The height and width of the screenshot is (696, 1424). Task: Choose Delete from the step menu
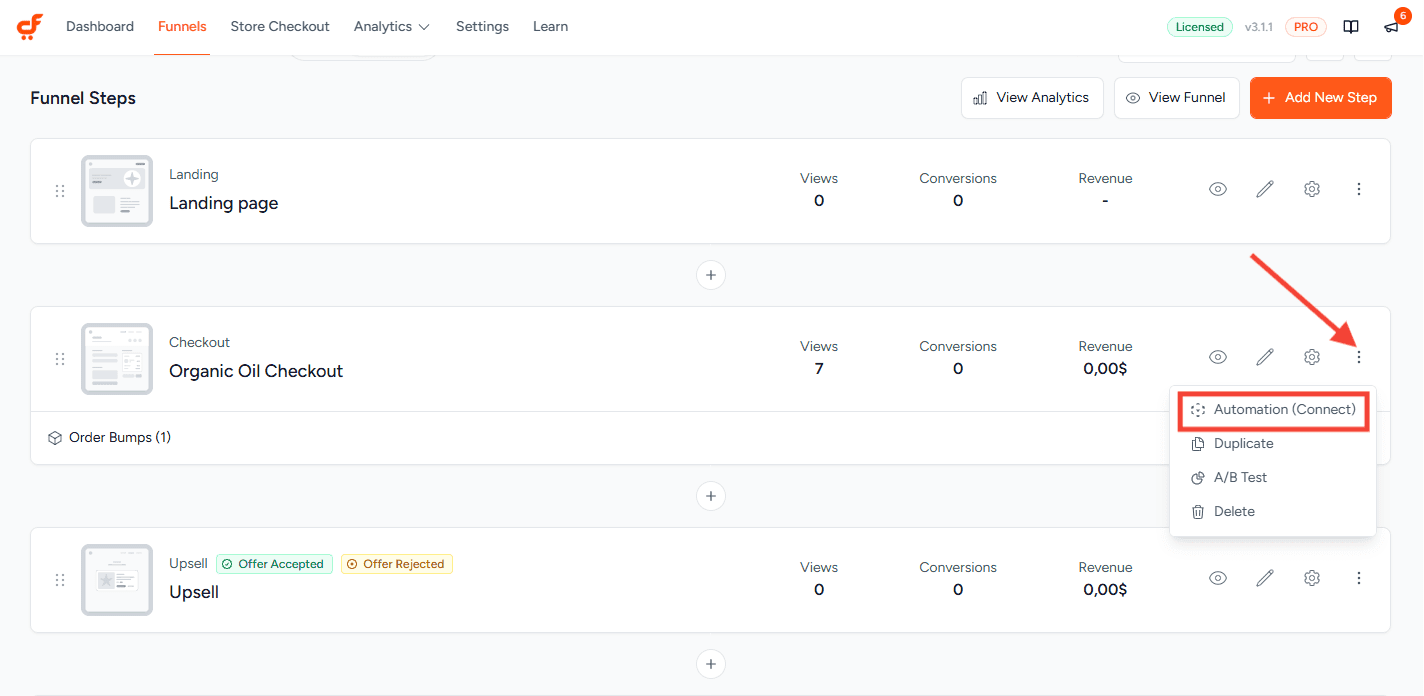point(1273,512)
